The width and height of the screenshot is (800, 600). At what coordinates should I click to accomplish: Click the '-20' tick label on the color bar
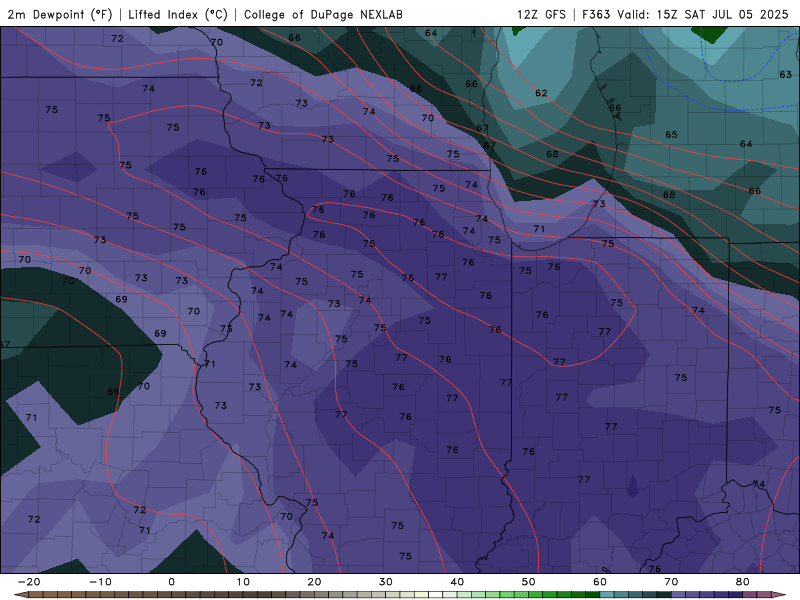(29, 582)
